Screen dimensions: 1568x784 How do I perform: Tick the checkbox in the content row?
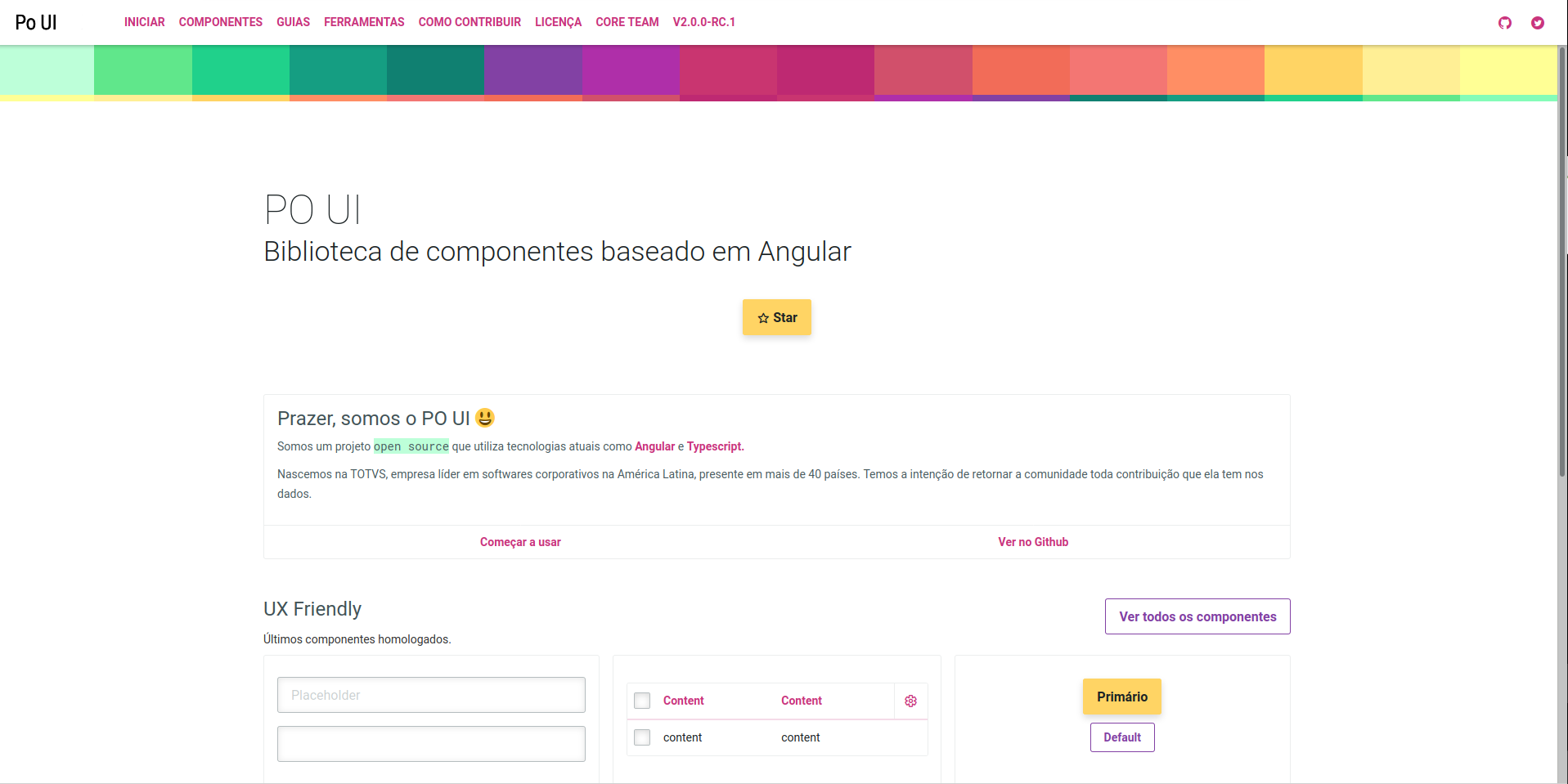point(642,737)
